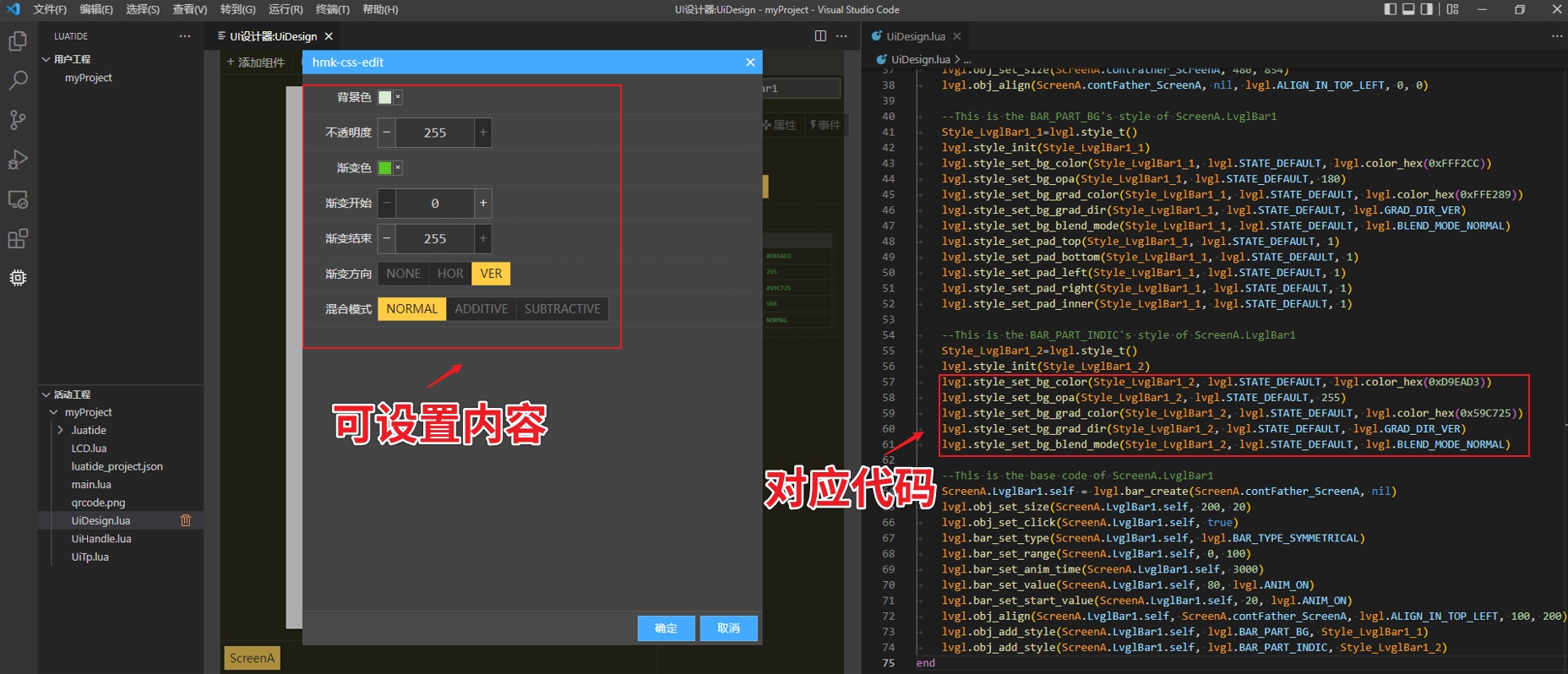The image size is (1568, 674).
Task: Decrease 不透明度 value with minus button
Action: [387, 133]
